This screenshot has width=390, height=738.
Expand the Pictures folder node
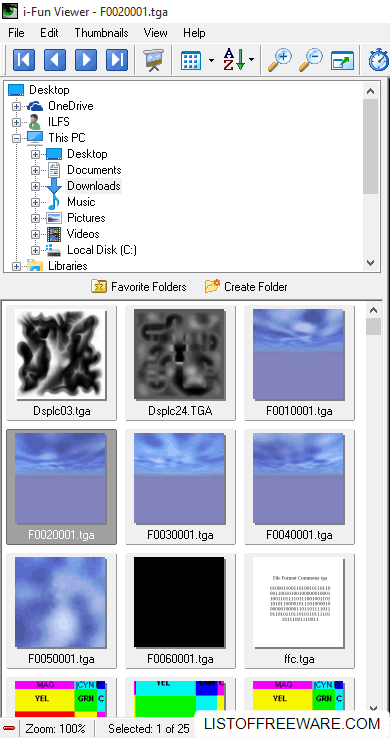coord(35,218)
